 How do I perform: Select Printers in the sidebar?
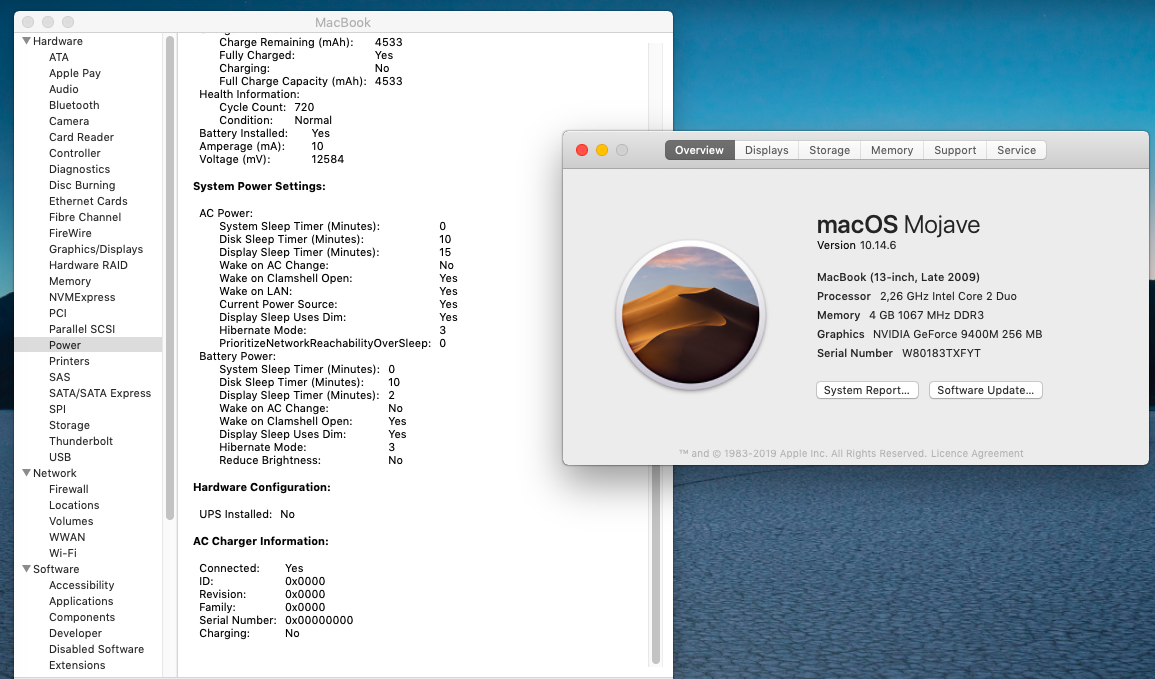click(x=69, y=361)
